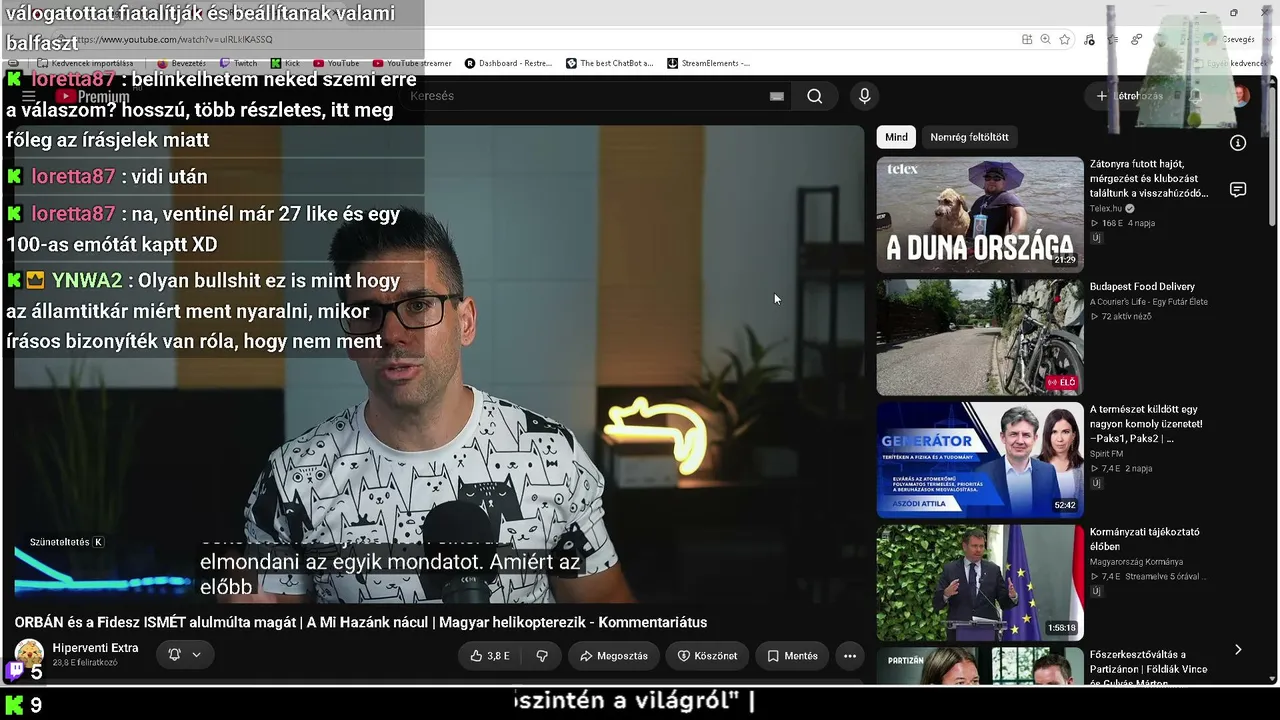Screen dimensions: 1280x720
Task: Click the 'Mentés' save button
Action: click(x=792, y=656)
